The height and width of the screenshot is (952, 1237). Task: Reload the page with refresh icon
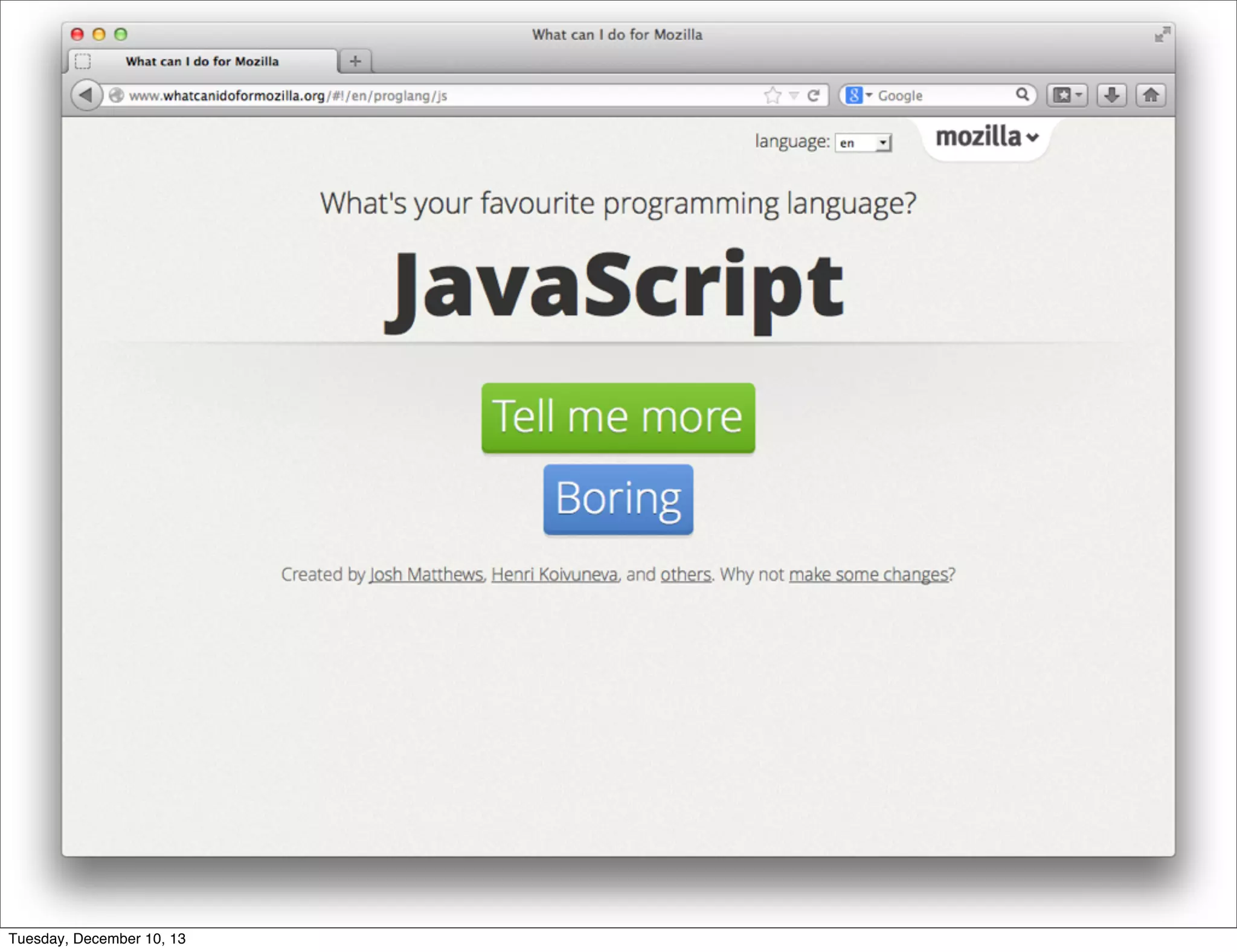pos(814,95)
